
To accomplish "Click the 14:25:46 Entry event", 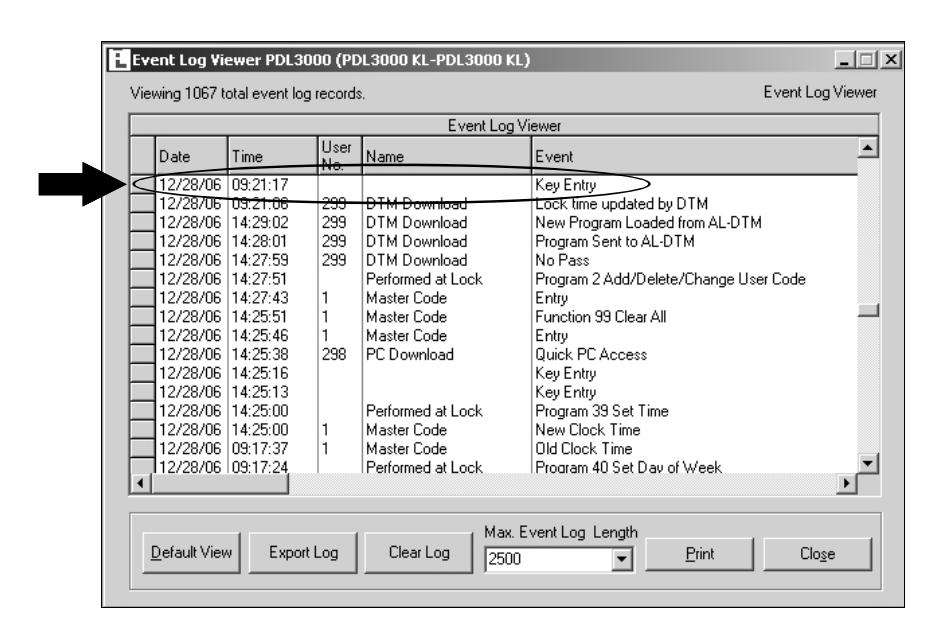I will click(x=551, y=336).
